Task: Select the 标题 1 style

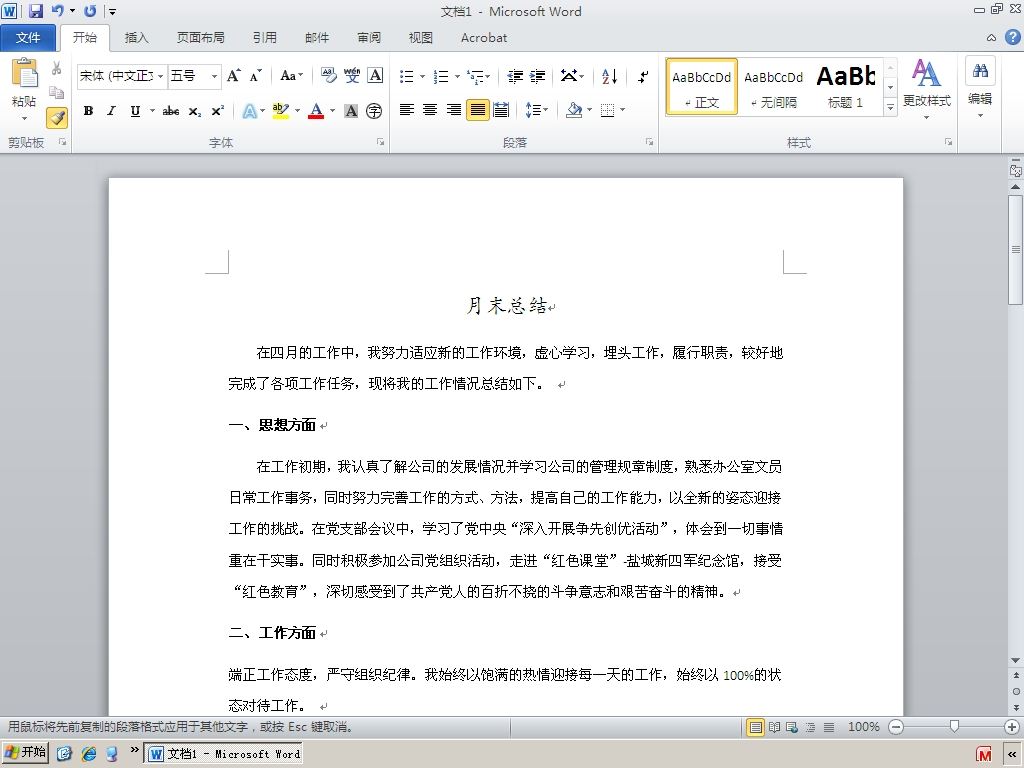Action: click(846, 88)
